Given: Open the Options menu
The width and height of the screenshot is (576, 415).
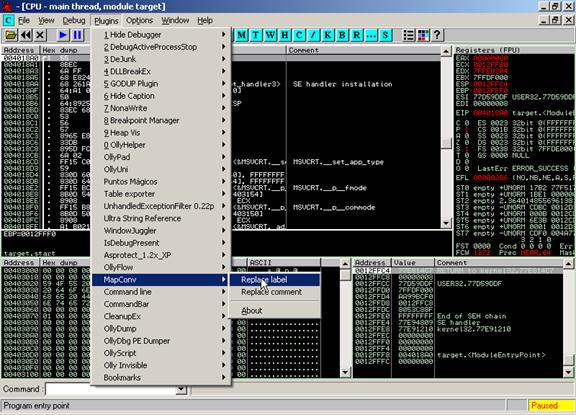Looking at the screenshot, I should (x=139, y=21).
